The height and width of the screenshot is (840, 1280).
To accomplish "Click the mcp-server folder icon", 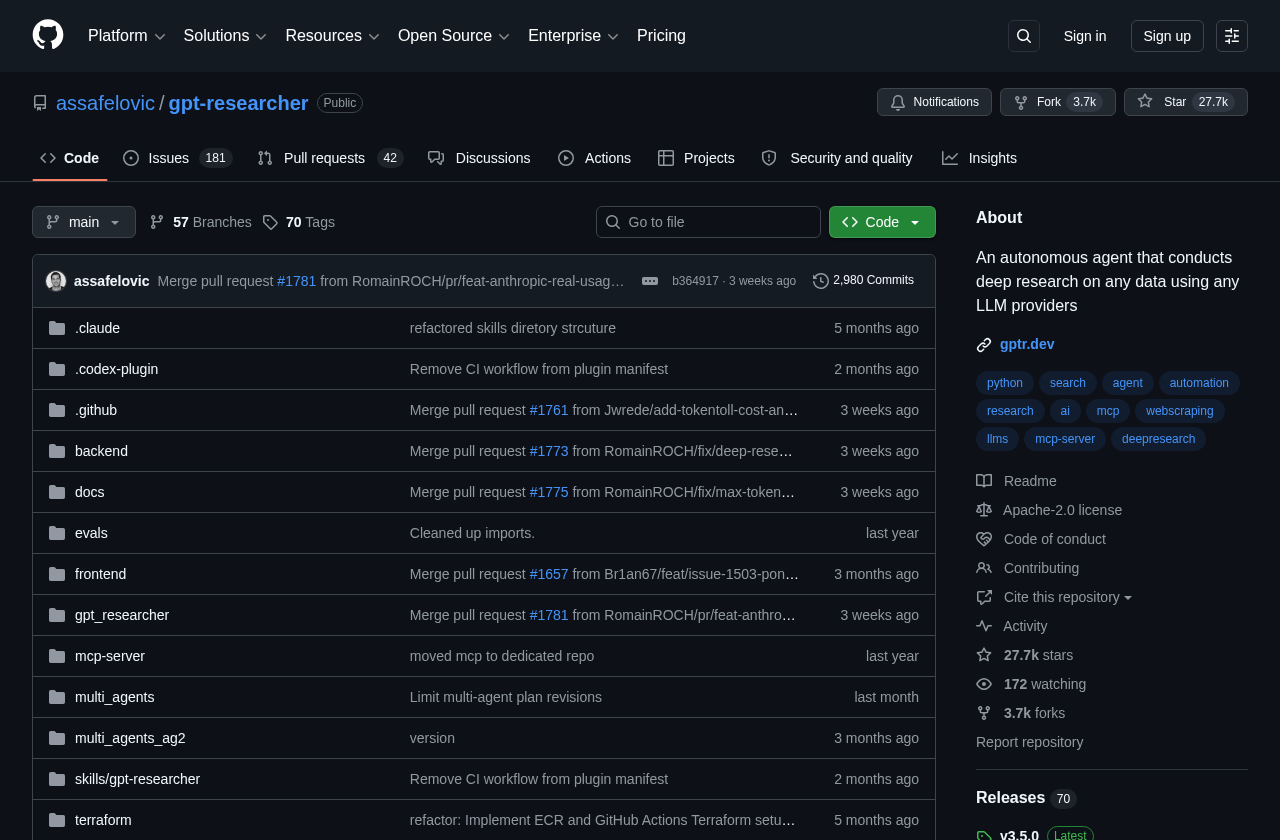I will pos(57,656).
